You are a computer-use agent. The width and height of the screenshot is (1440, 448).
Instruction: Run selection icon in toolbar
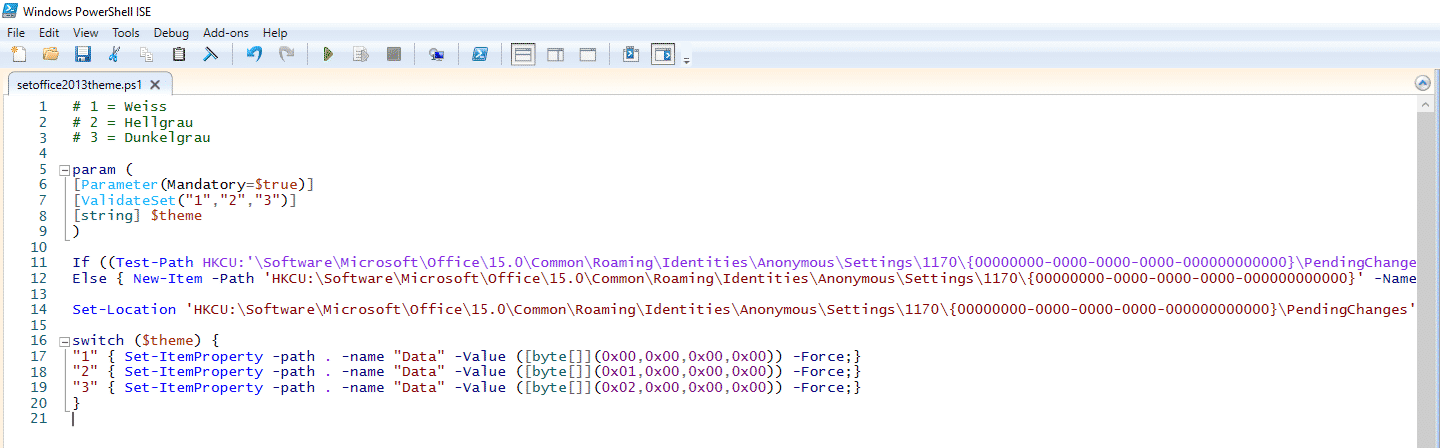pyautogui.click(x=361, y=54)
